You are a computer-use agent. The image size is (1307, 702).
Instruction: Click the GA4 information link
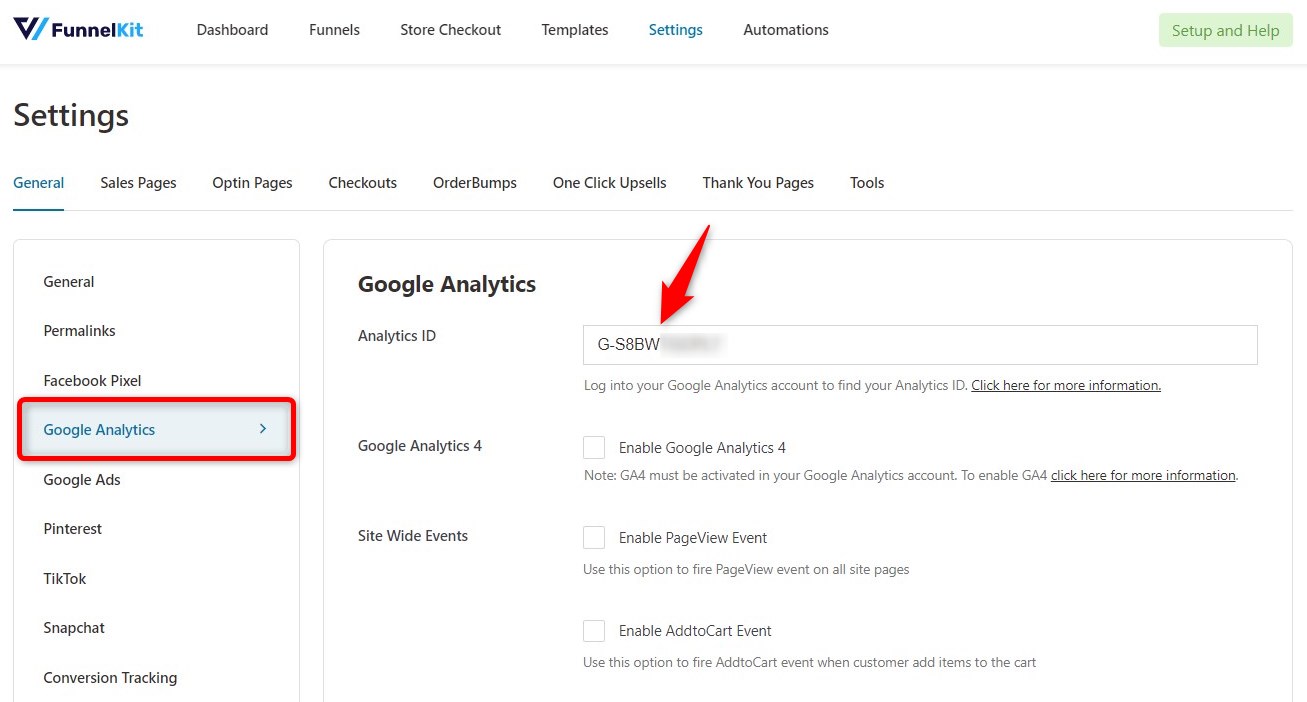click(x=1143, y=475)
